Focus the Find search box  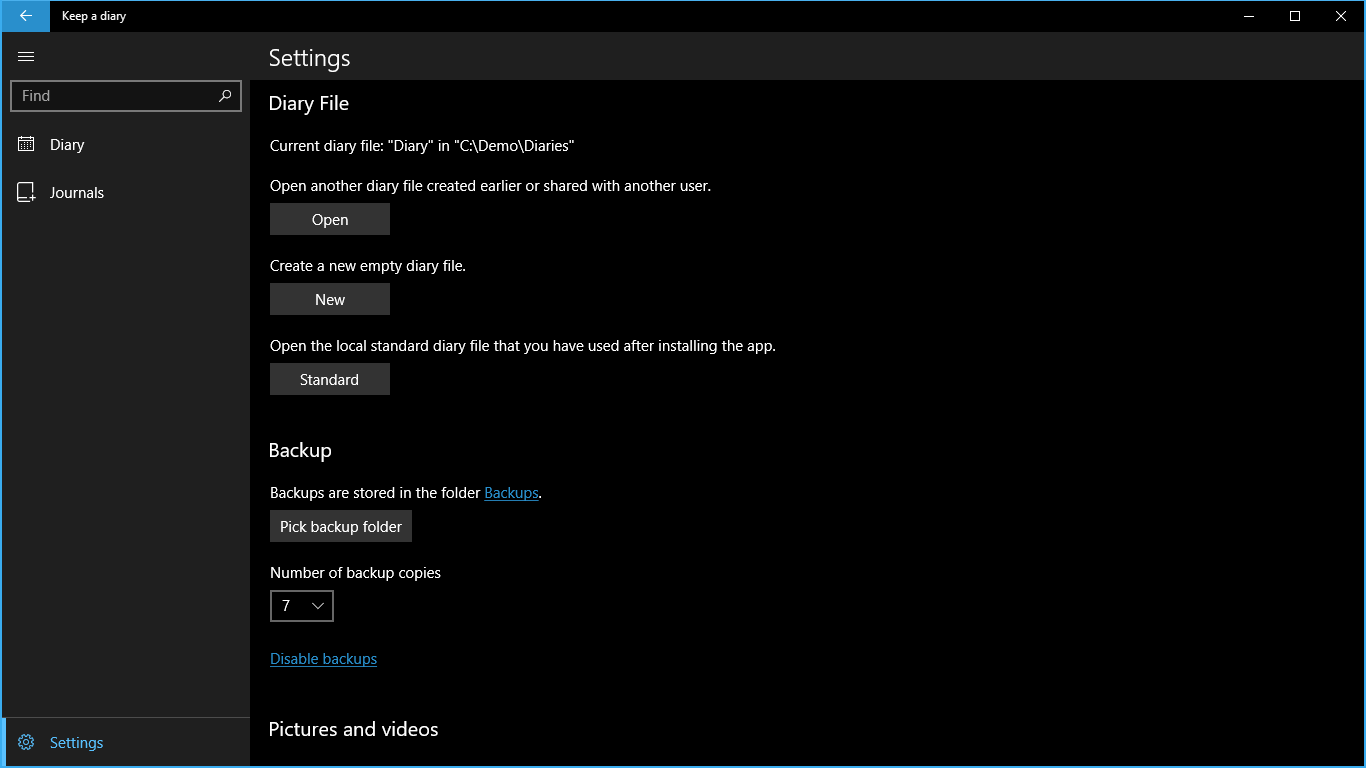tap(115, 96)
